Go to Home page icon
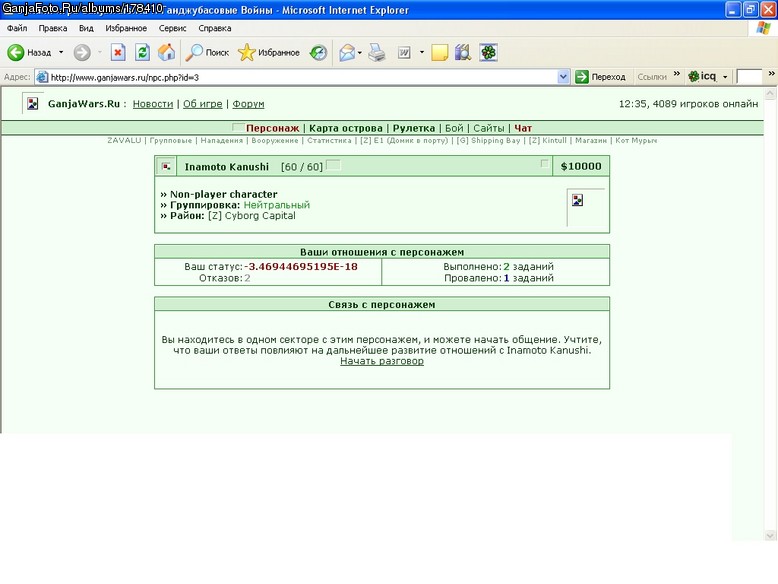778x584 pixels. [x=167, y=52]
